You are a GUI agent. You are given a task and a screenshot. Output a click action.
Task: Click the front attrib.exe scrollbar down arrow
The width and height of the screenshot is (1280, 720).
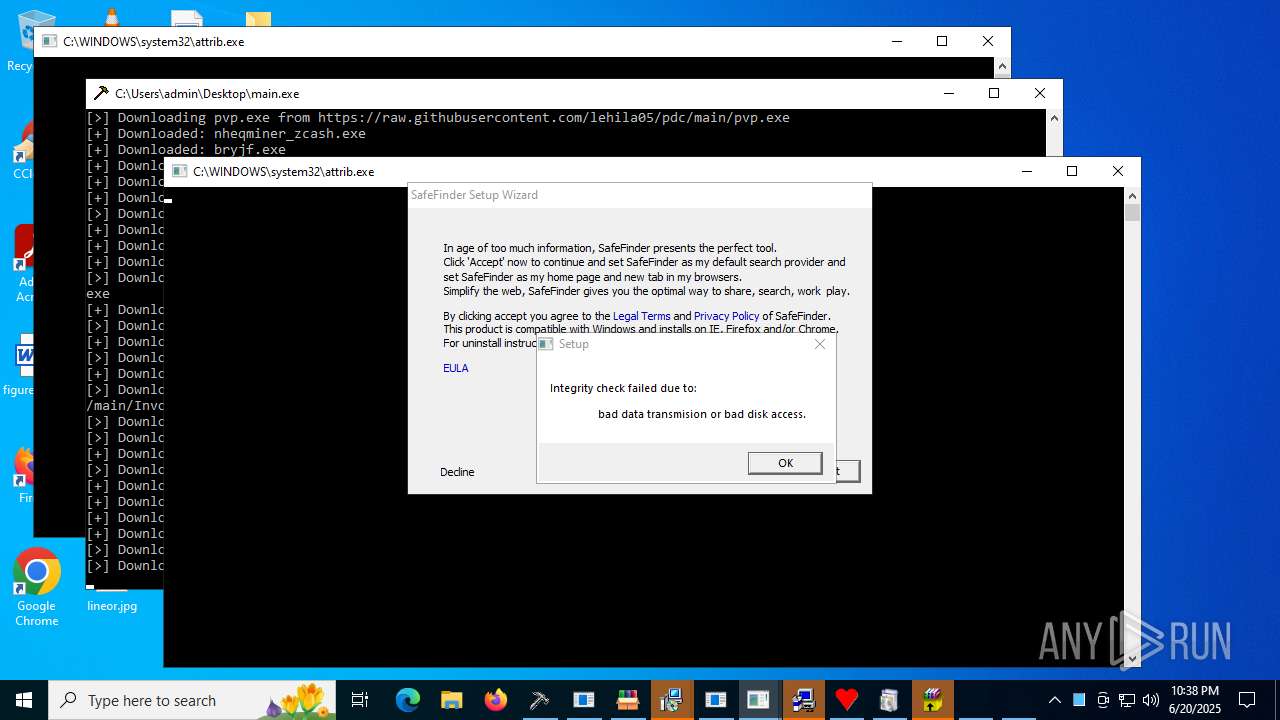click(x=1132, y=659)
